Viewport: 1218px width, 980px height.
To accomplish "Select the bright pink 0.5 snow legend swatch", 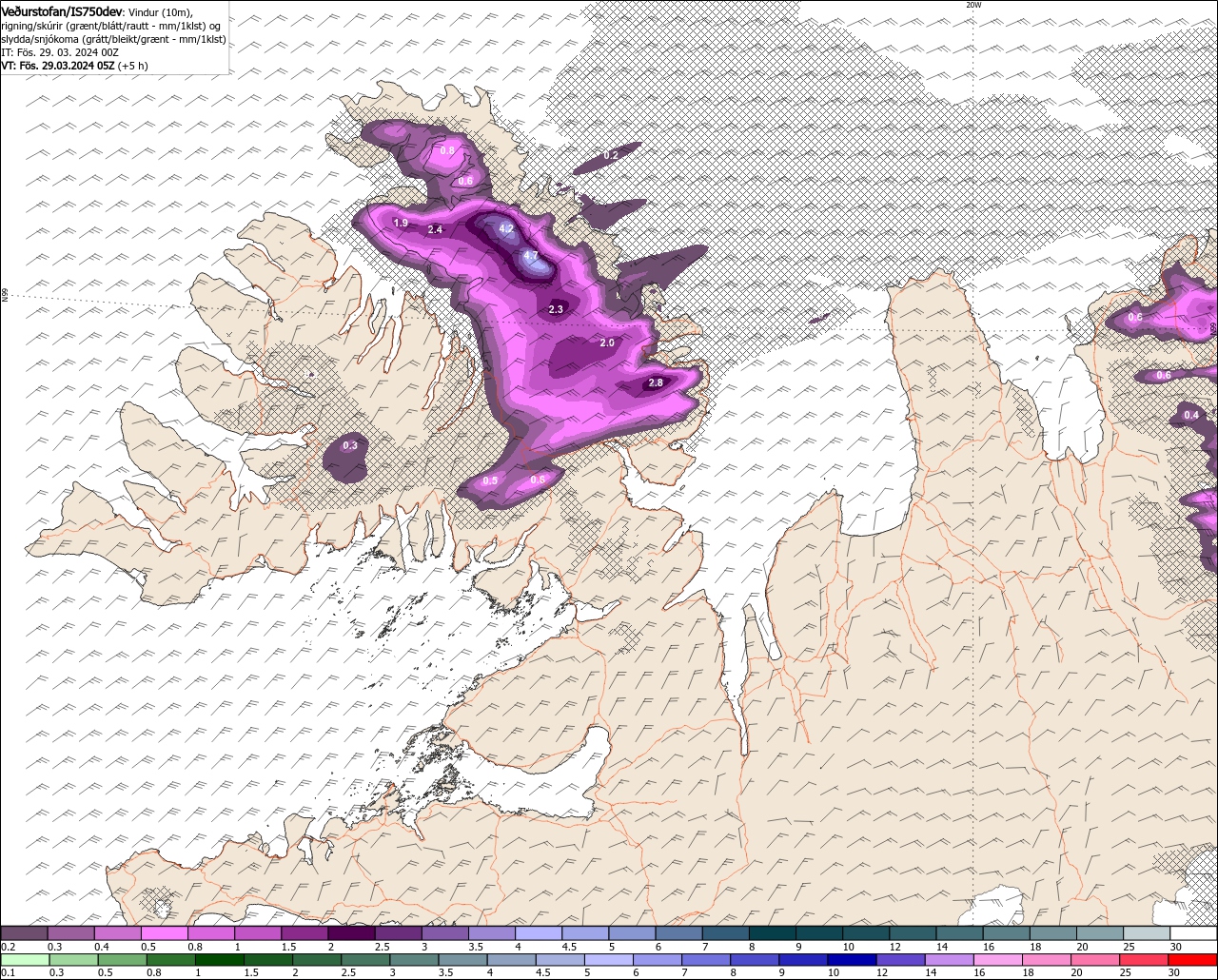I will click(x=164, y=933).
